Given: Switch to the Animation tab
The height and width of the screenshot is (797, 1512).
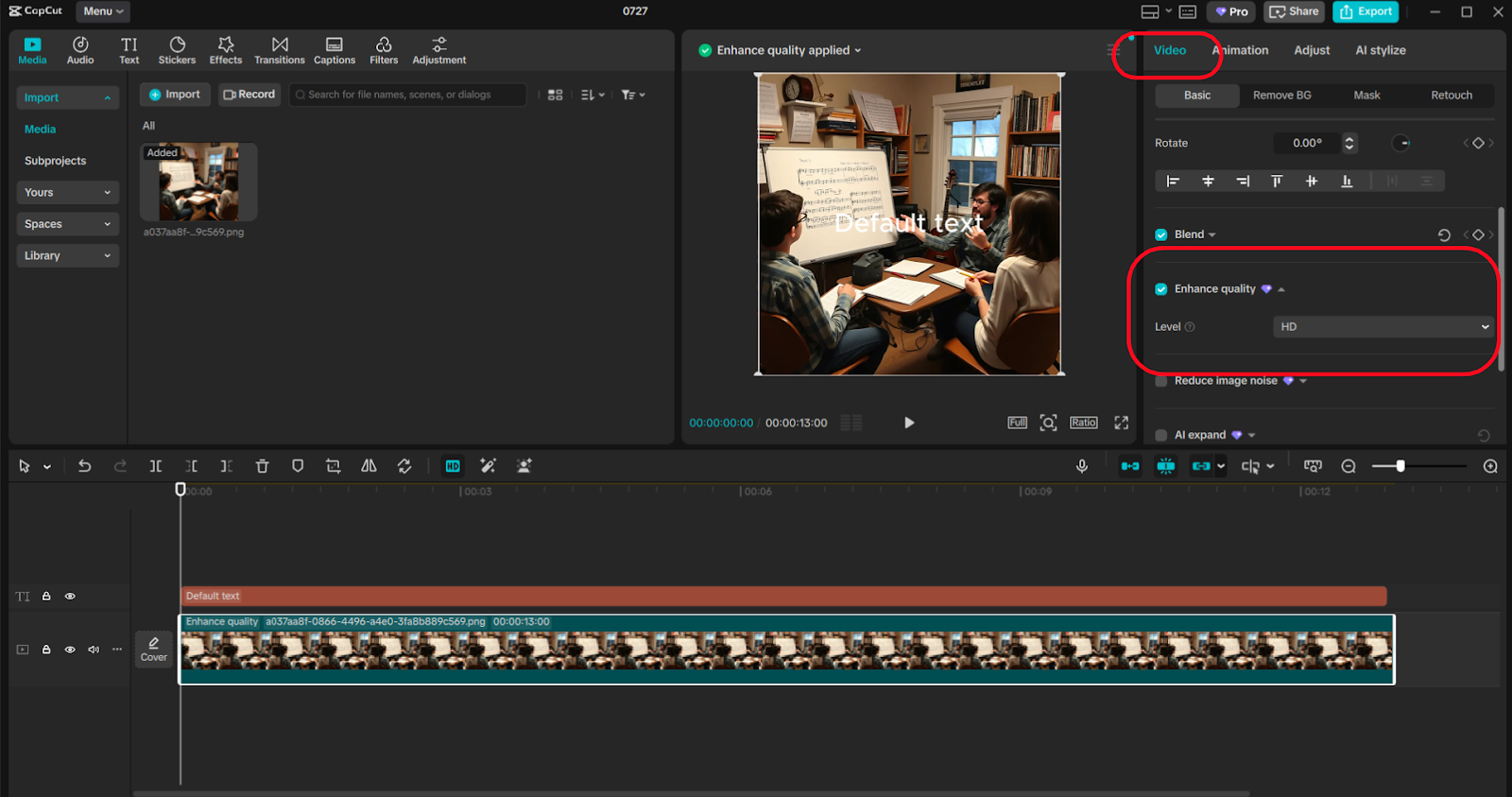Looking at the screenshot, I should click(1241, 50).
